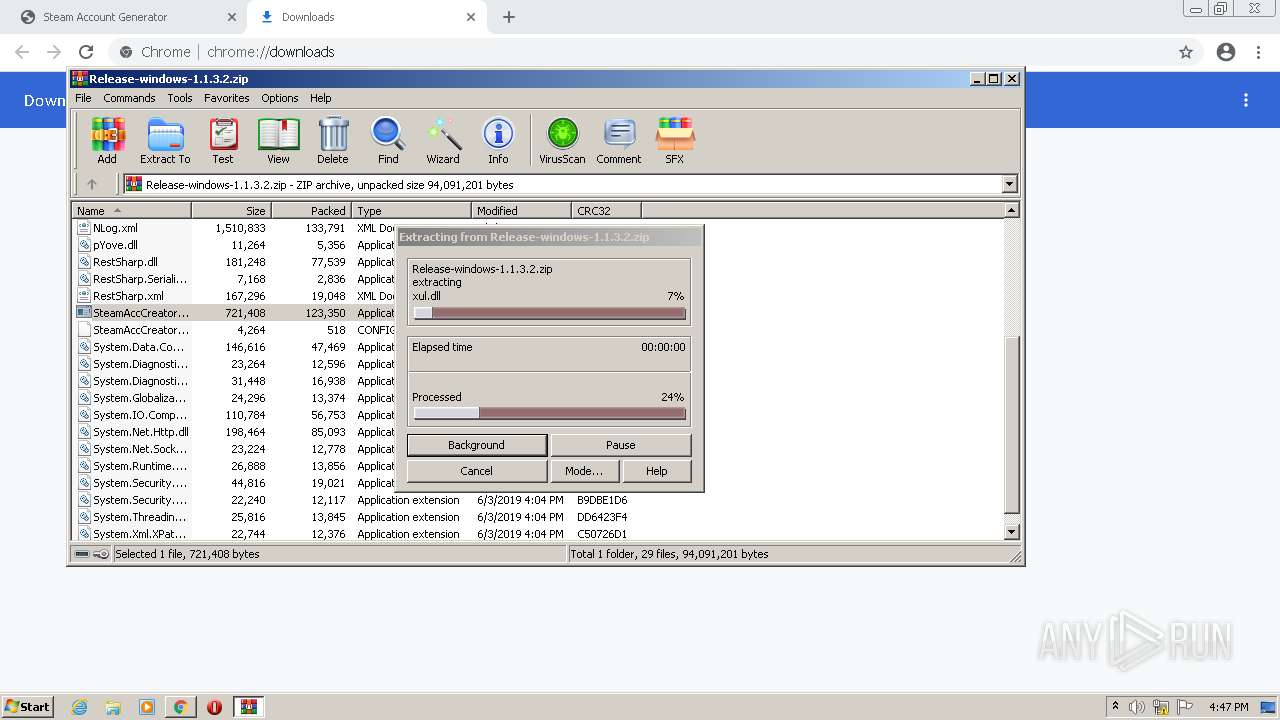This screenshot has height=720, width=1280.
Task: Sort files by the CRC32 column
Action: tap(606, 210)
